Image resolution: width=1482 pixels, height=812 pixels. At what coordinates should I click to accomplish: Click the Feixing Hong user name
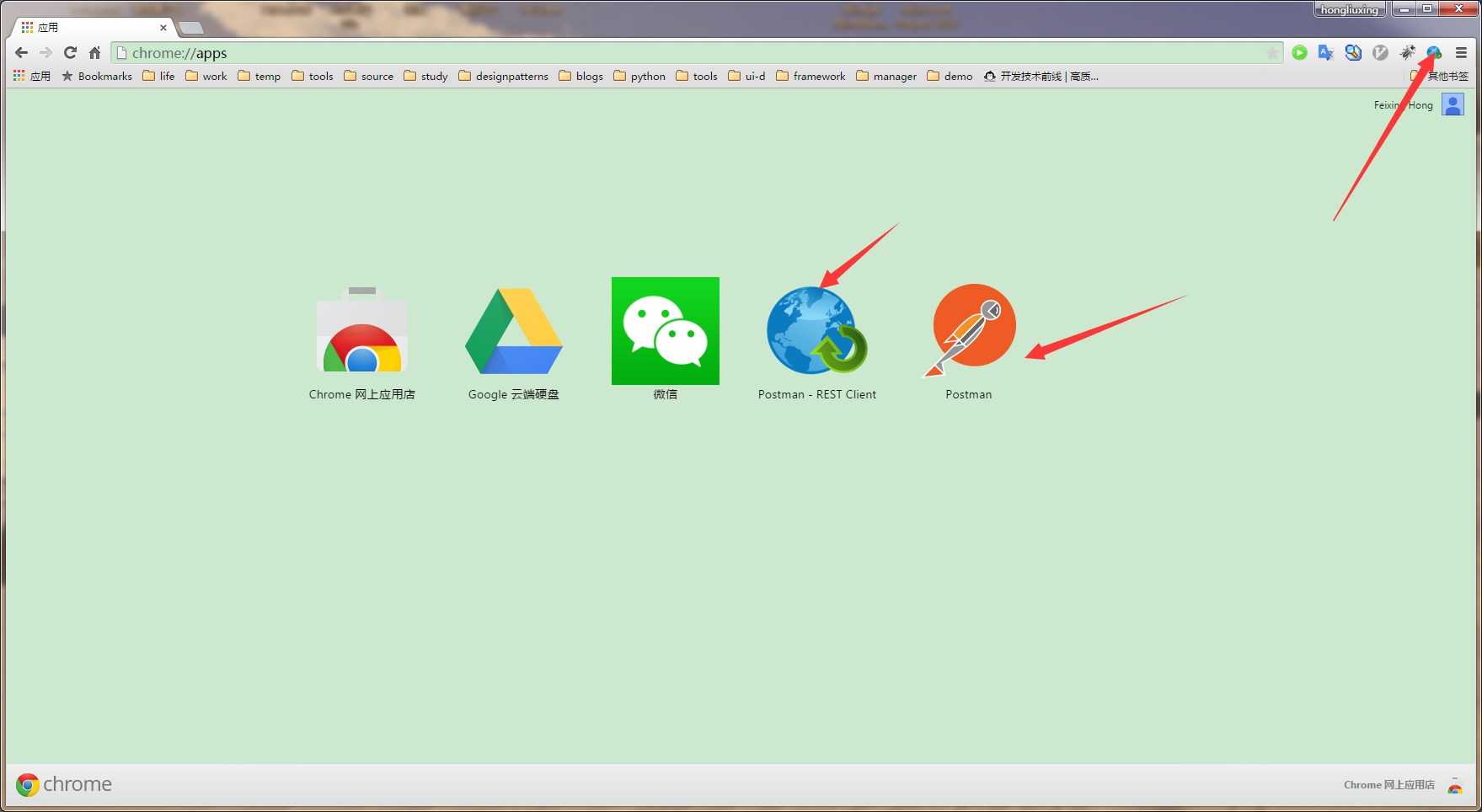1403,105
